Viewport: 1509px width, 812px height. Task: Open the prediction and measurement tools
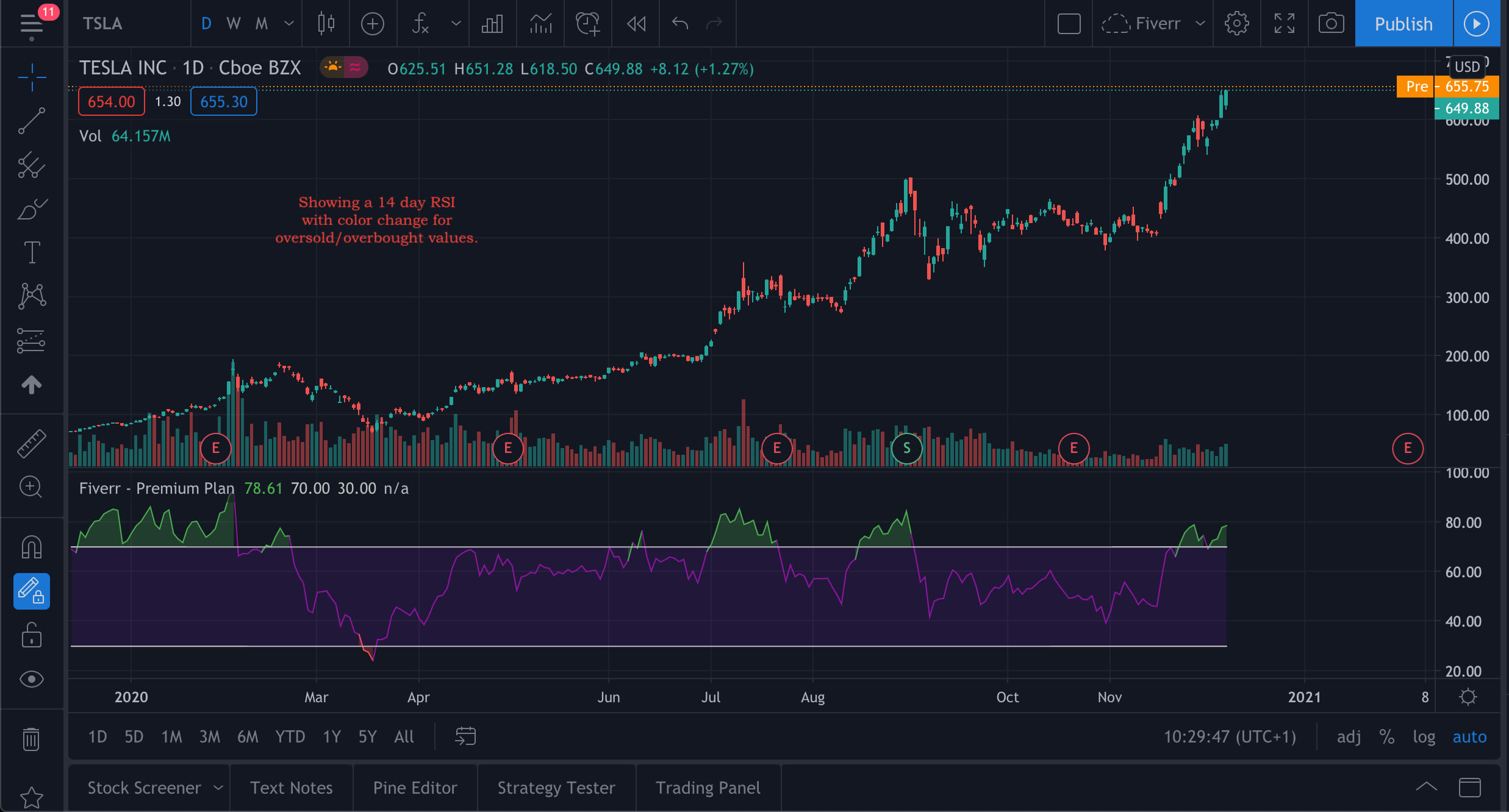pyautogui.click(x=32, y=340)
